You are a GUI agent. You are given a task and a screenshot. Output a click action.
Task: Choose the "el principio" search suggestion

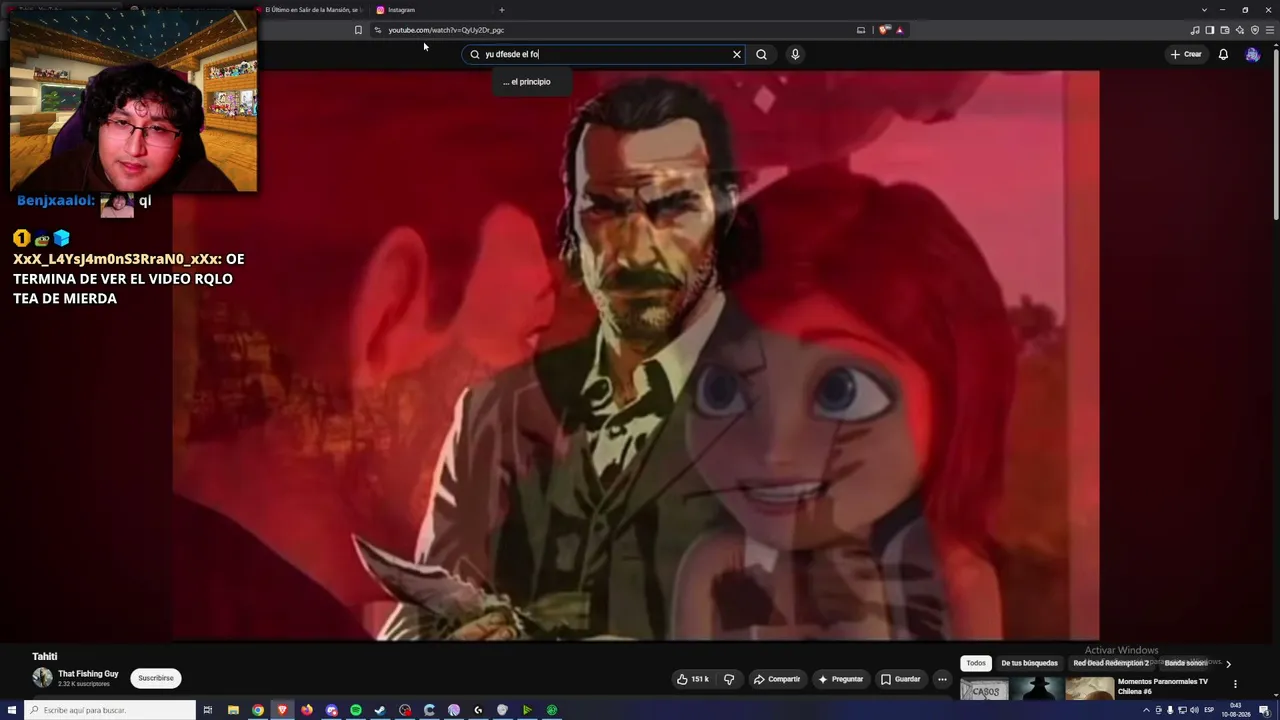coord(531,82)
